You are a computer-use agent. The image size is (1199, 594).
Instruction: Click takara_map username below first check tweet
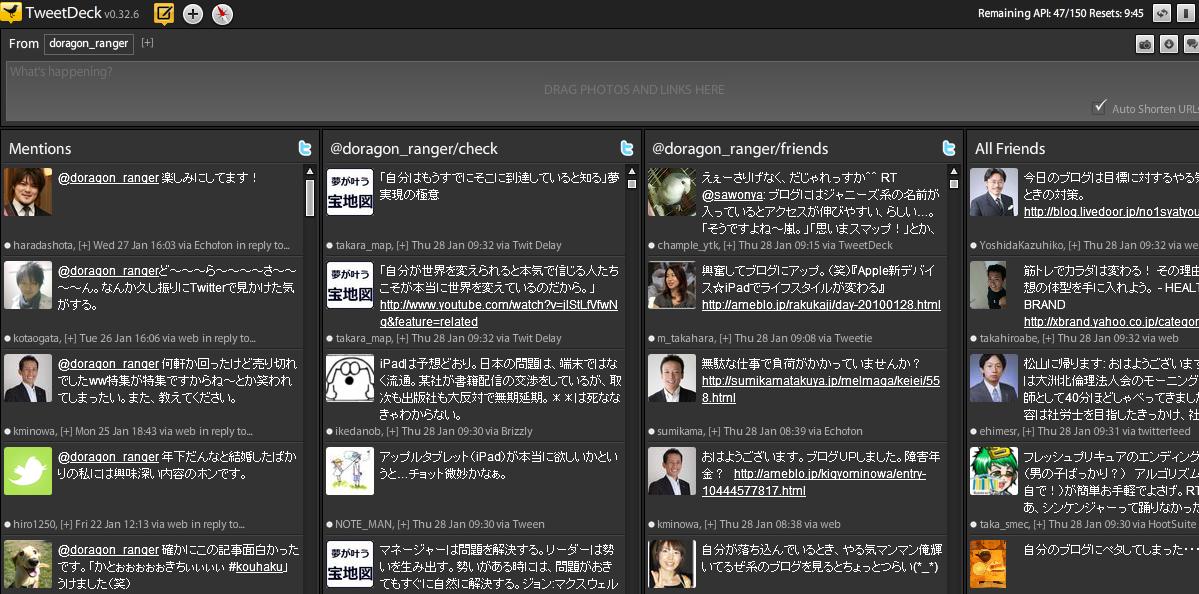(363, 245)
